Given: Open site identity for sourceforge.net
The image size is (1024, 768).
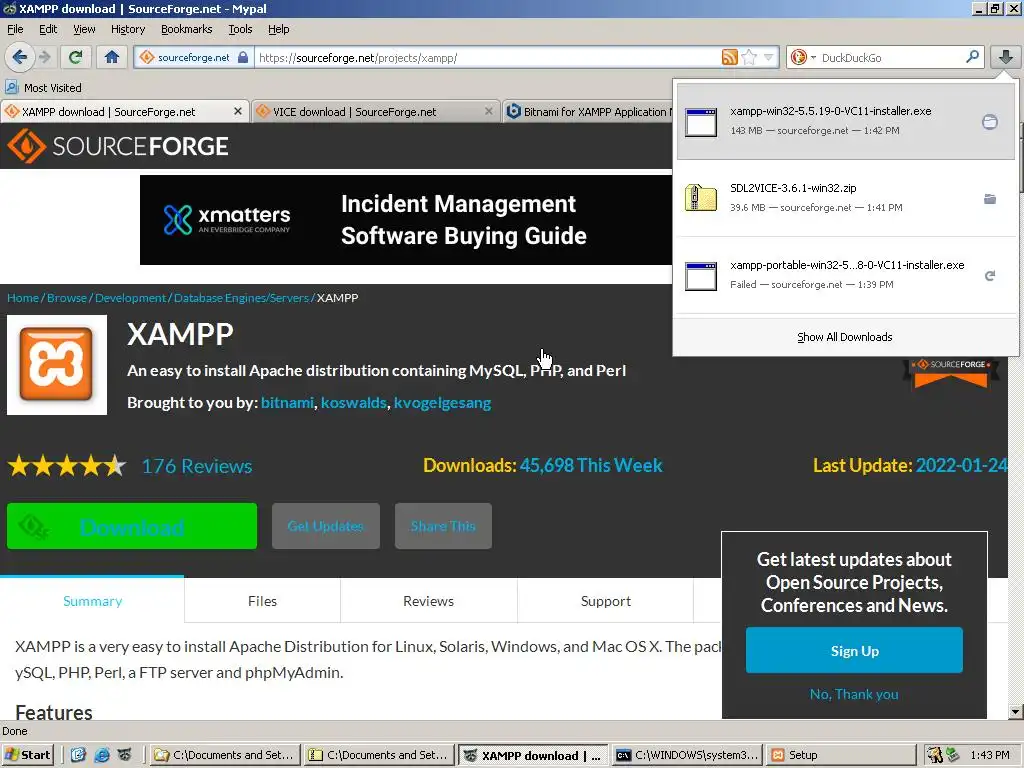Looking at the screenshot, I should pos(193,57).
